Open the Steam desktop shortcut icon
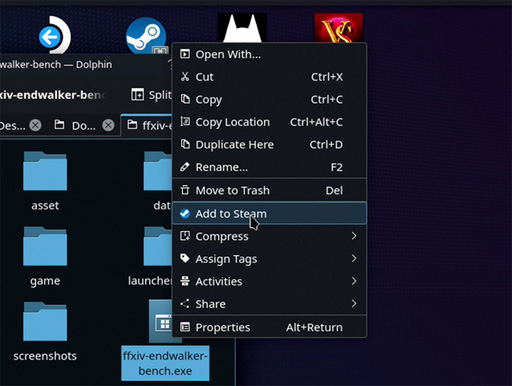Viewport: 512px width, 386px height. pyautogui.click(x=146, y=35)
